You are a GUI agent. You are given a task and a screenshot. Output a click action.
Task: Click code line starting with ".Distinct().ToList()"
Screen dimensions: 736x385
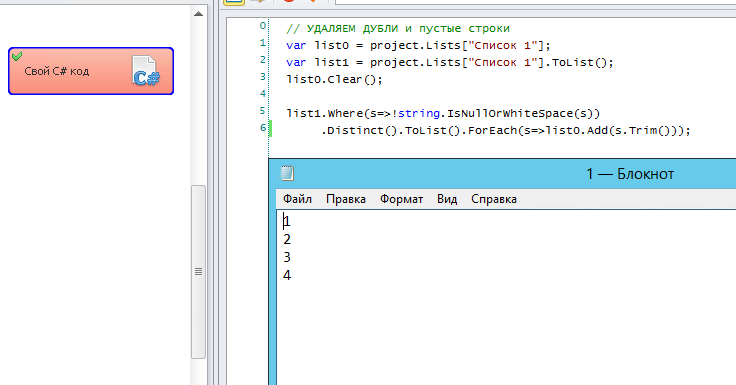[506, 130]
